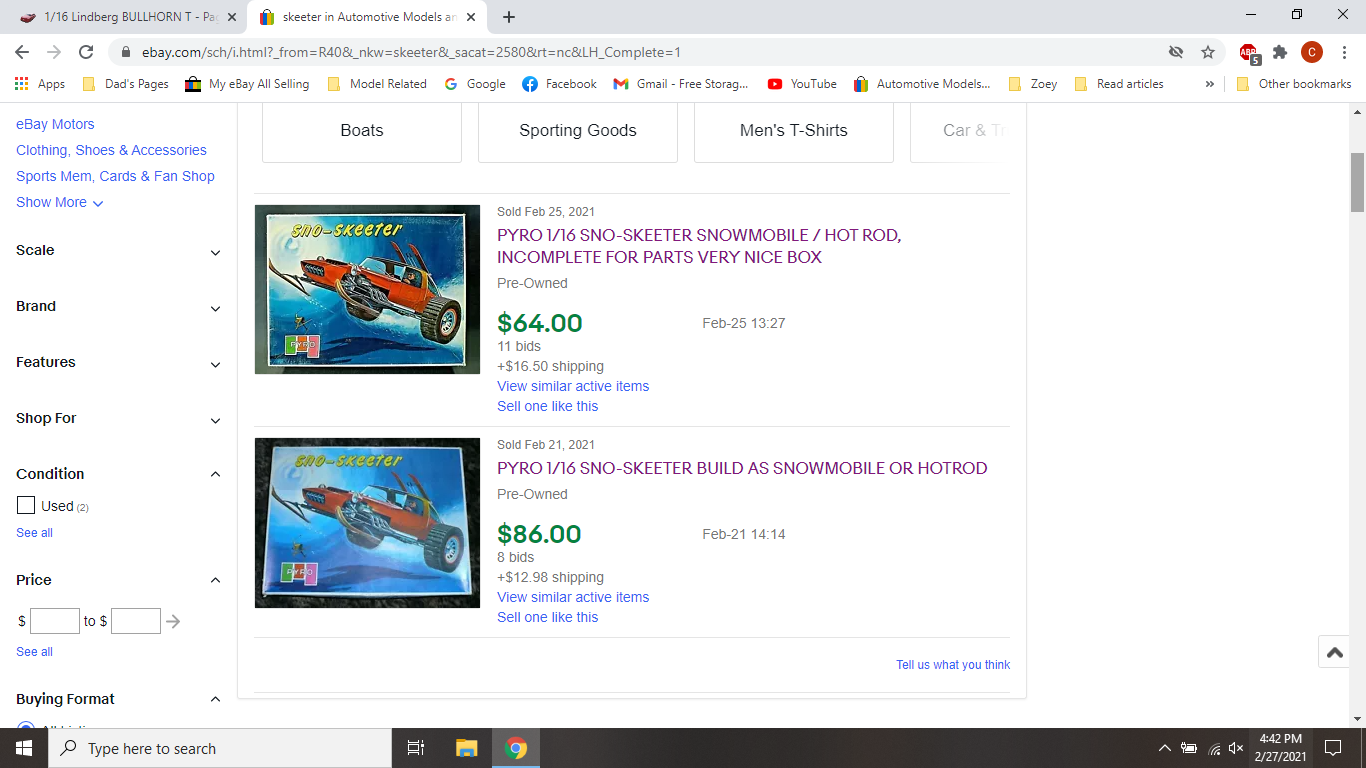The image size is (1366, 768).
Task: Open the Facebook bookmark
Action: [x=560, y=84]
